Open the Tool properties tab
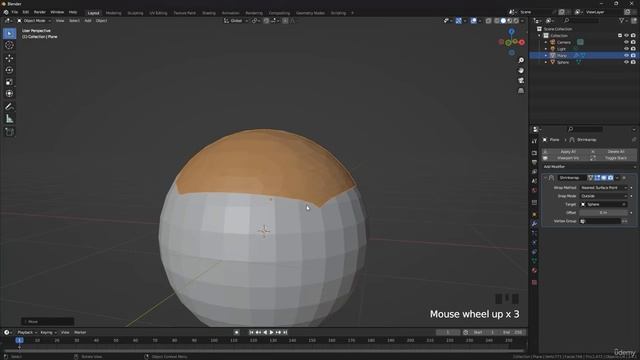Viewport: 640px width, 360px height. pyautogui.click(x=534, y=141)
